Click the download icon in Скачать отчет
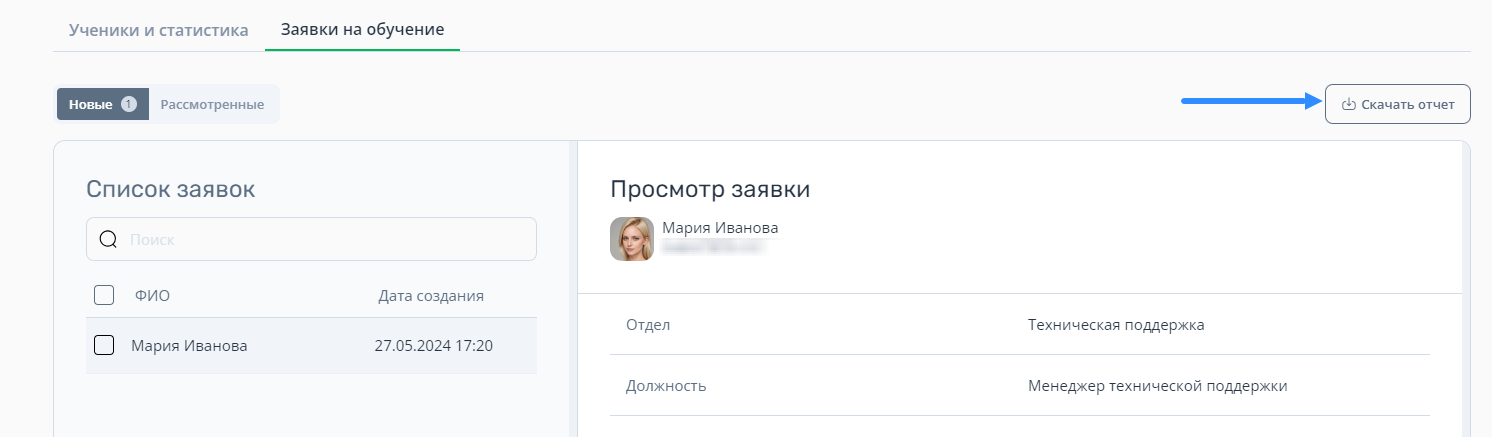Image resolution: width=1492 pixels, height=437 pixels. point(1348,104)
